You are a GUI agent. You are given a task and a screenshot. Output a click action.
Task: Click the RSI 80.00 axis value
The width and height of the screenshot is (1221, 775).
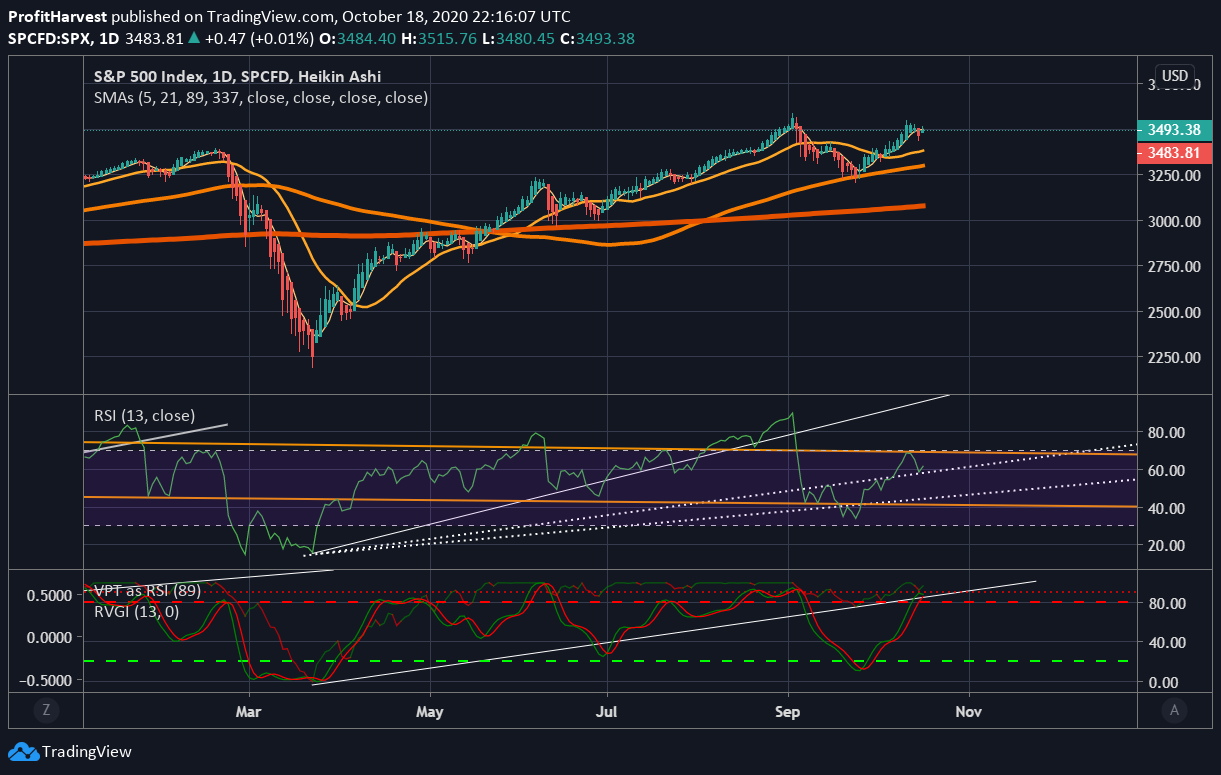tap(1167, 433)
